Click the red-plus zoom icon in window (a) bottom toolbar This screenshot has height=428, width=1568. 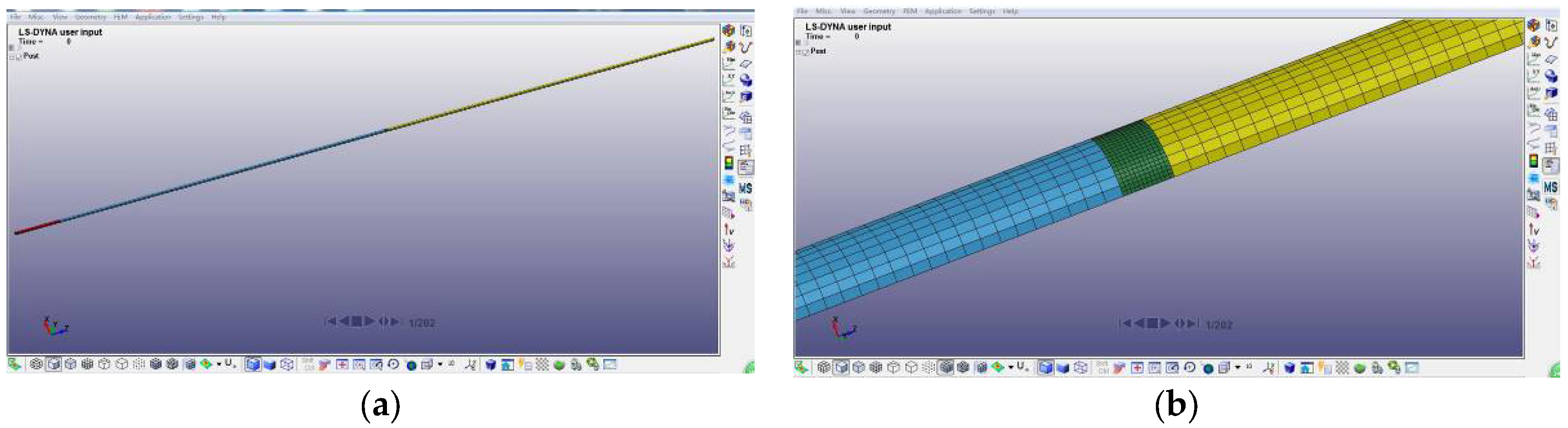tap(343, 365)
